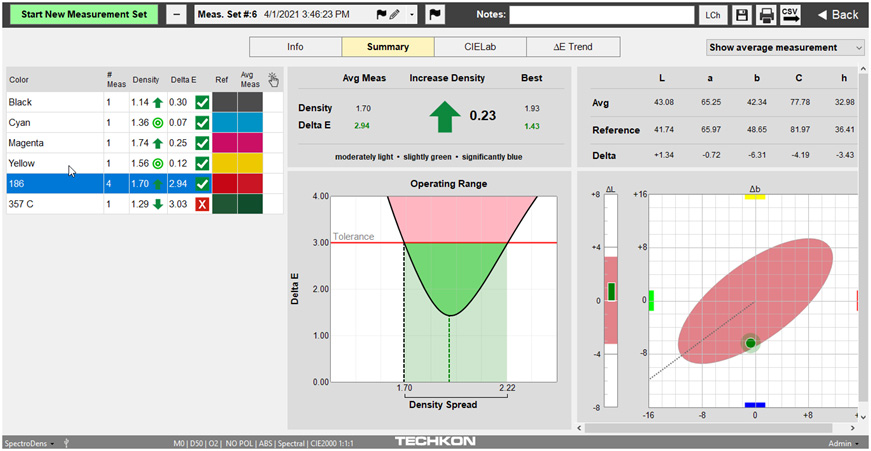
Task: Open the Admin menu in status bar
Action: click(841, 442)
